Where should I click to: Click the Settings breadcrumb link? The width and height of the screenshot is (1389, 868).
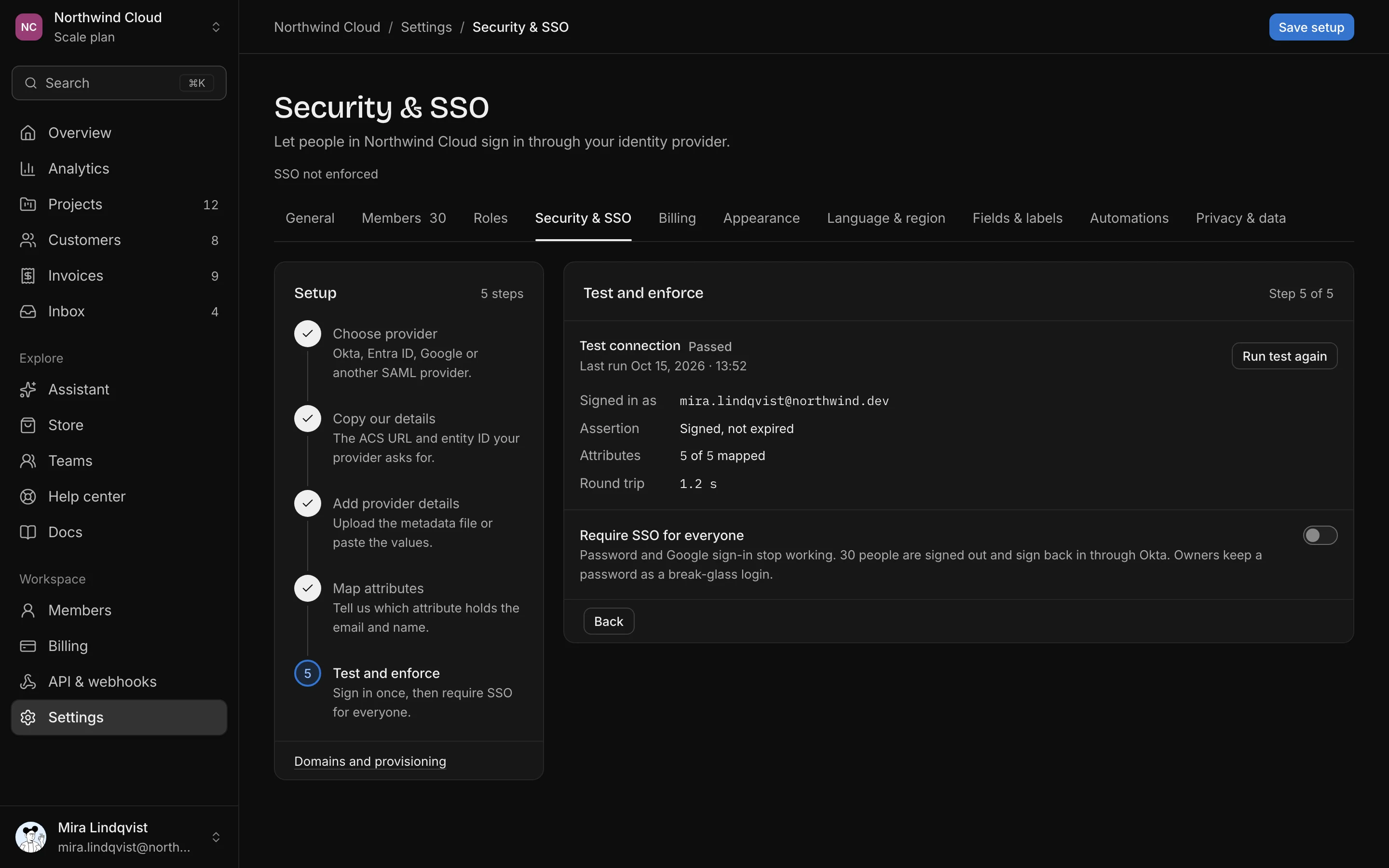coord(426,27)
